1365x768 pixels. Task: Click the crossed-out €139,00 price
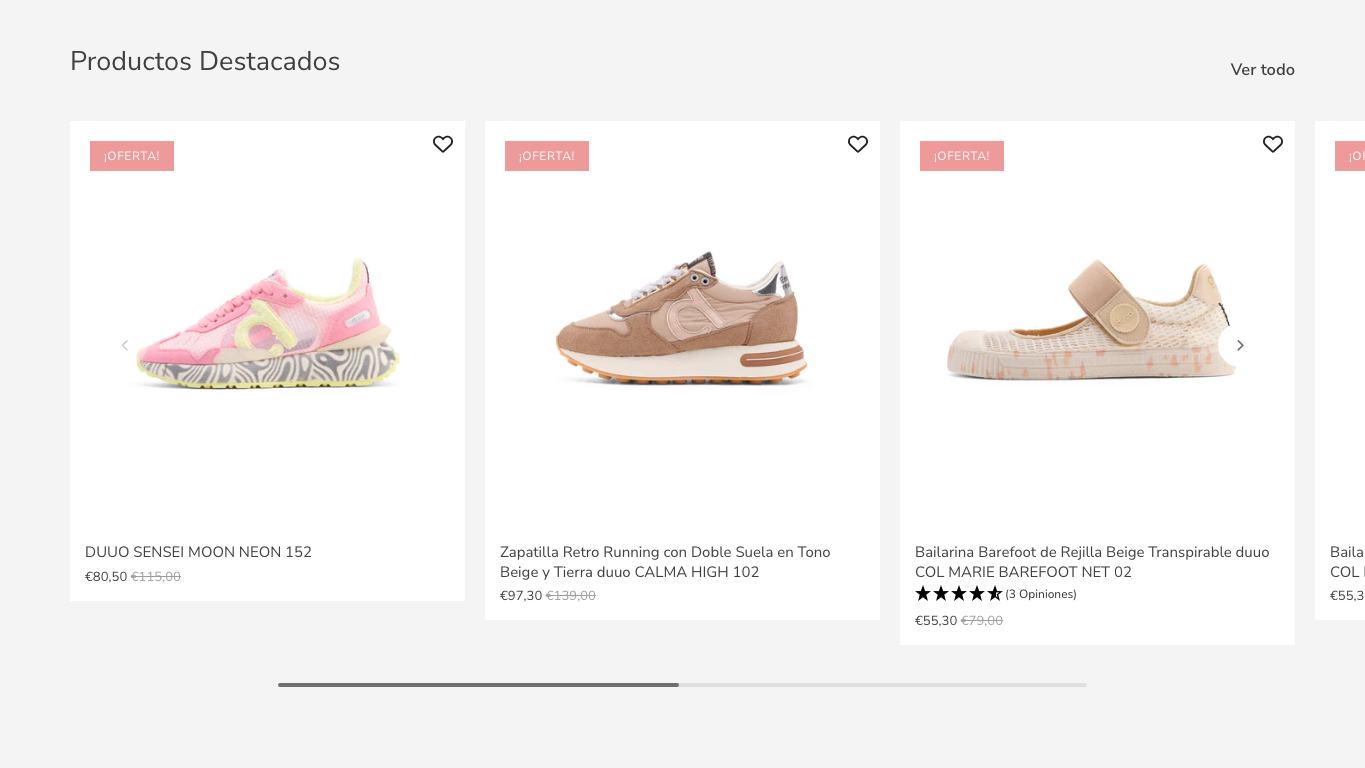(x=571, y=596)
